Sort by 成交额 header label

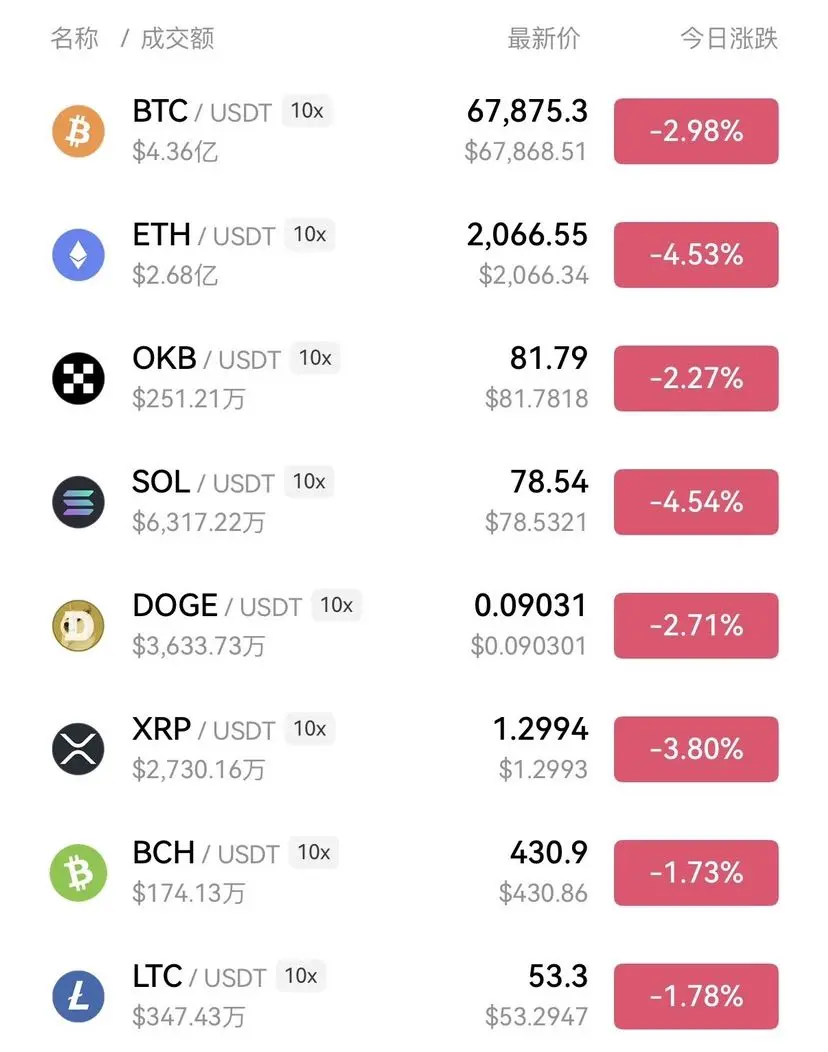click(177, 38)
